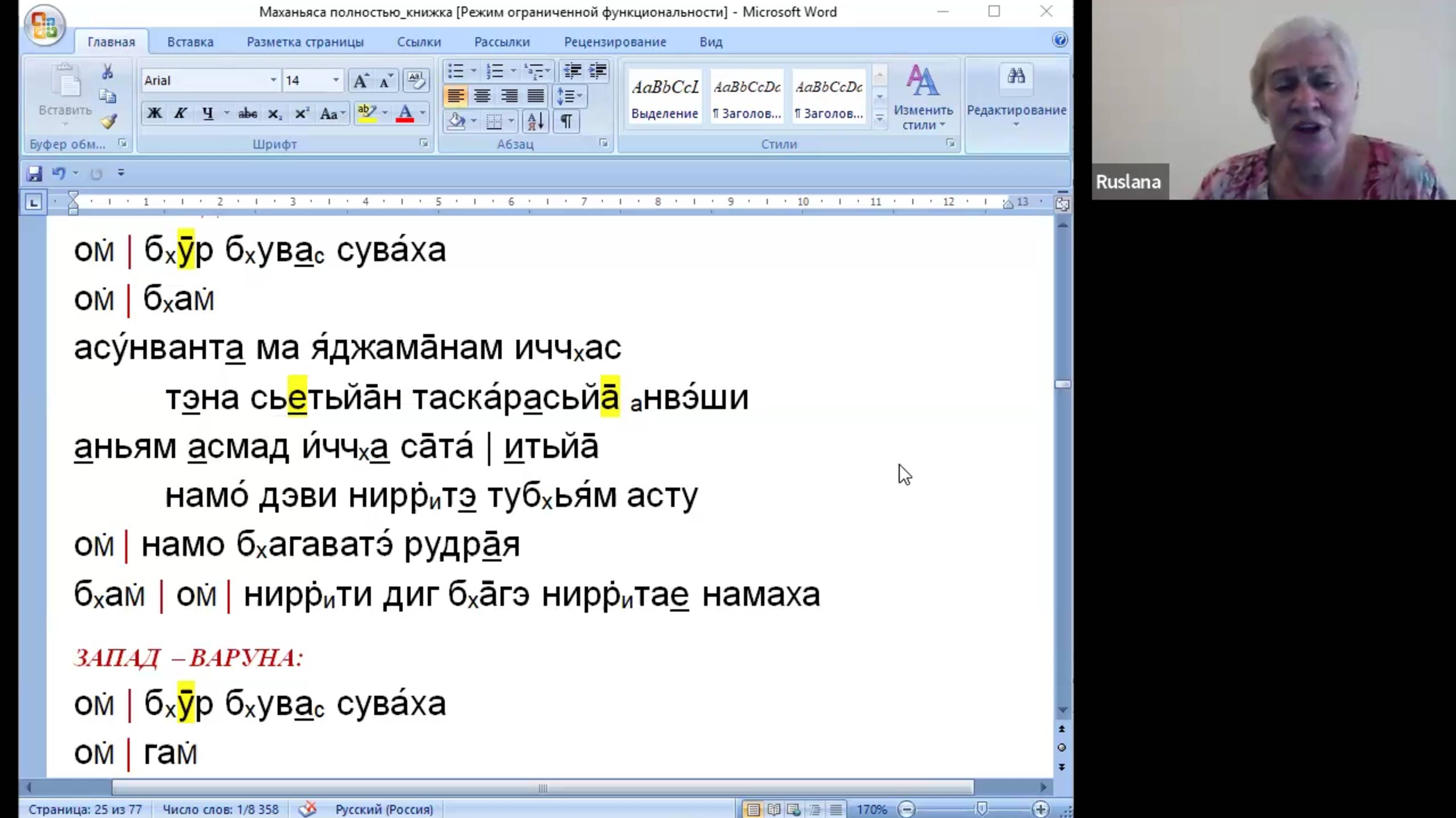Open the Office button menu
The width and height of the screenshot is (1456, 818).
[44, 25]
